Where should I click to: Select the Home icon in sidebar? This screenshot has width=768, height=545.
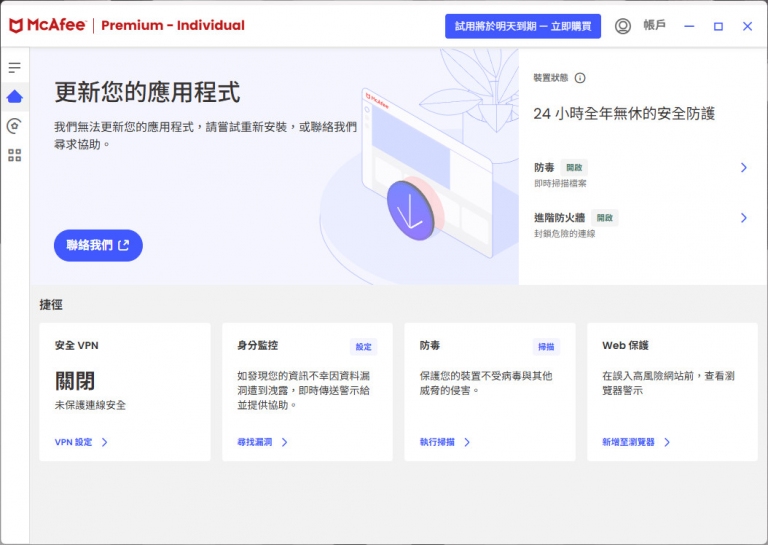tap(15, 96)
